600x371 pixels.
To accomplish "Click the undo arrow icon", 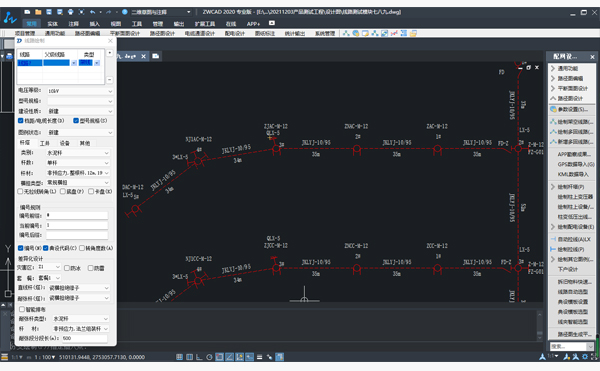I will [x=92, y=12].
